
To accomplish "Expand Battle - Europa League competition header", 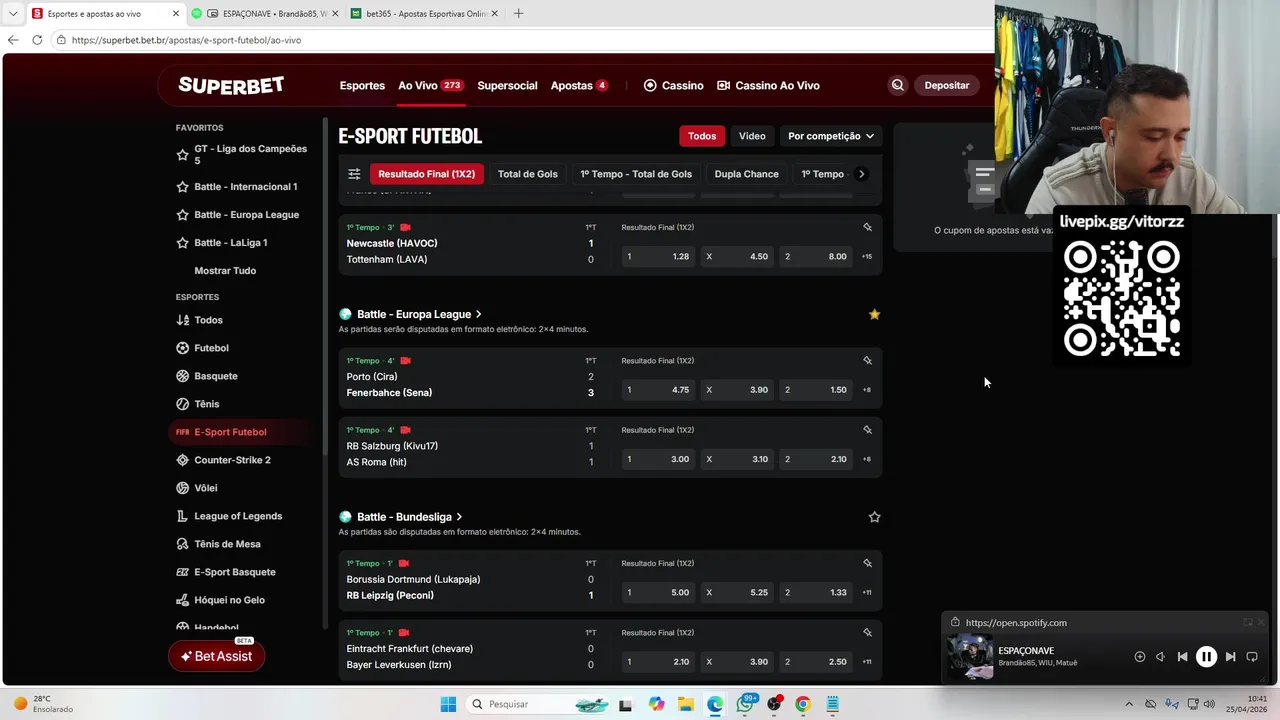I will 419,314.
